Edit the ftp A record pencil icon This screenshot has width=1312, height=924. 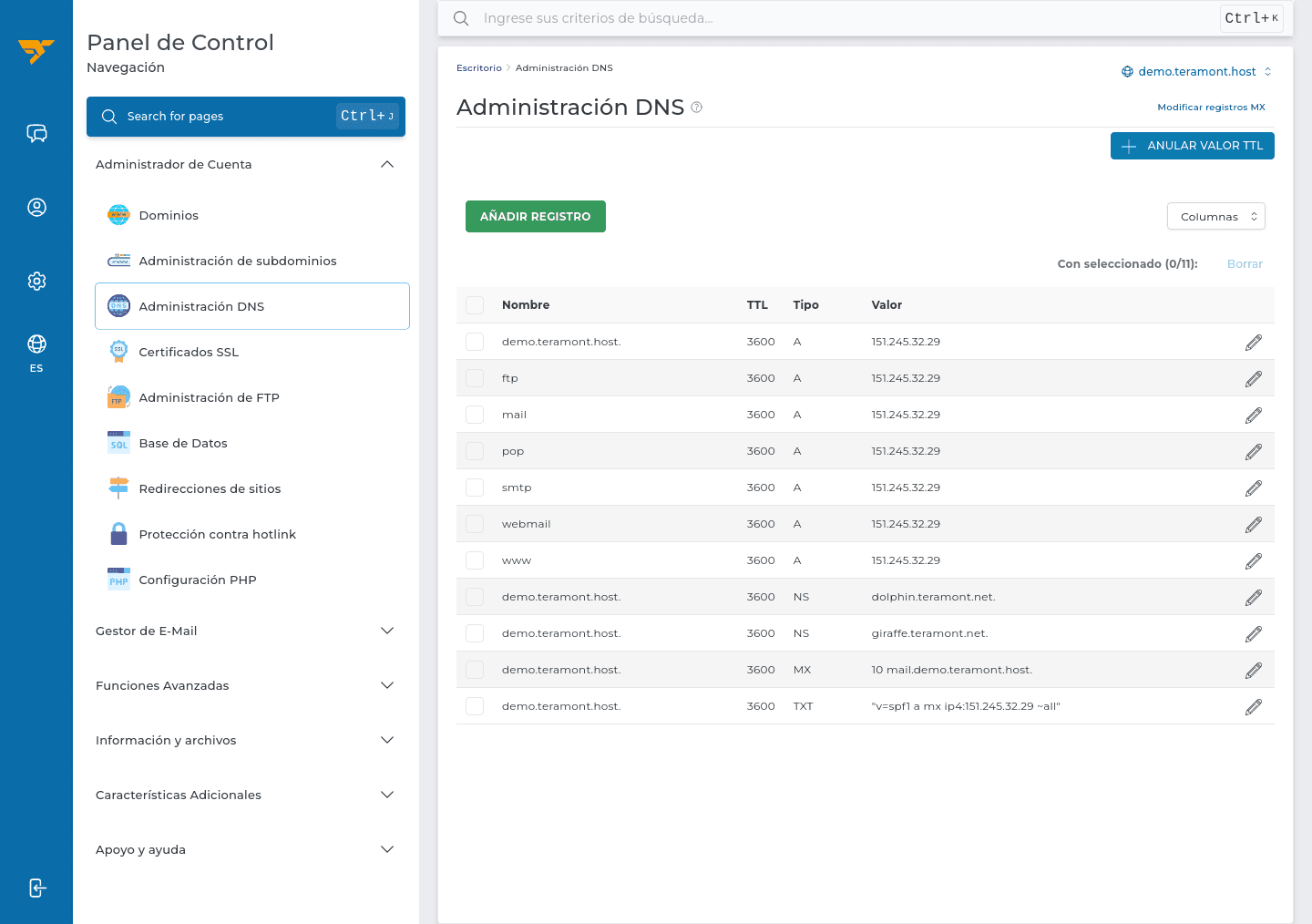pos(1254,378)
